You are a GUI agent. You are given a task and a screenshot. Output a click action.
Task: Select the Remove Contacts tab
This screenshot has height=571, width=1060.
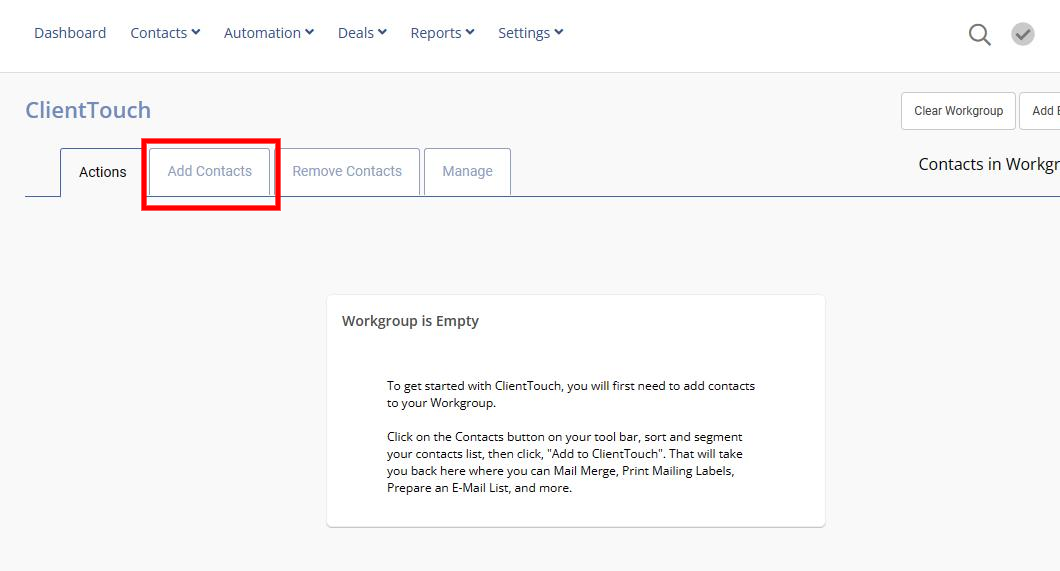tap(347, 172)
